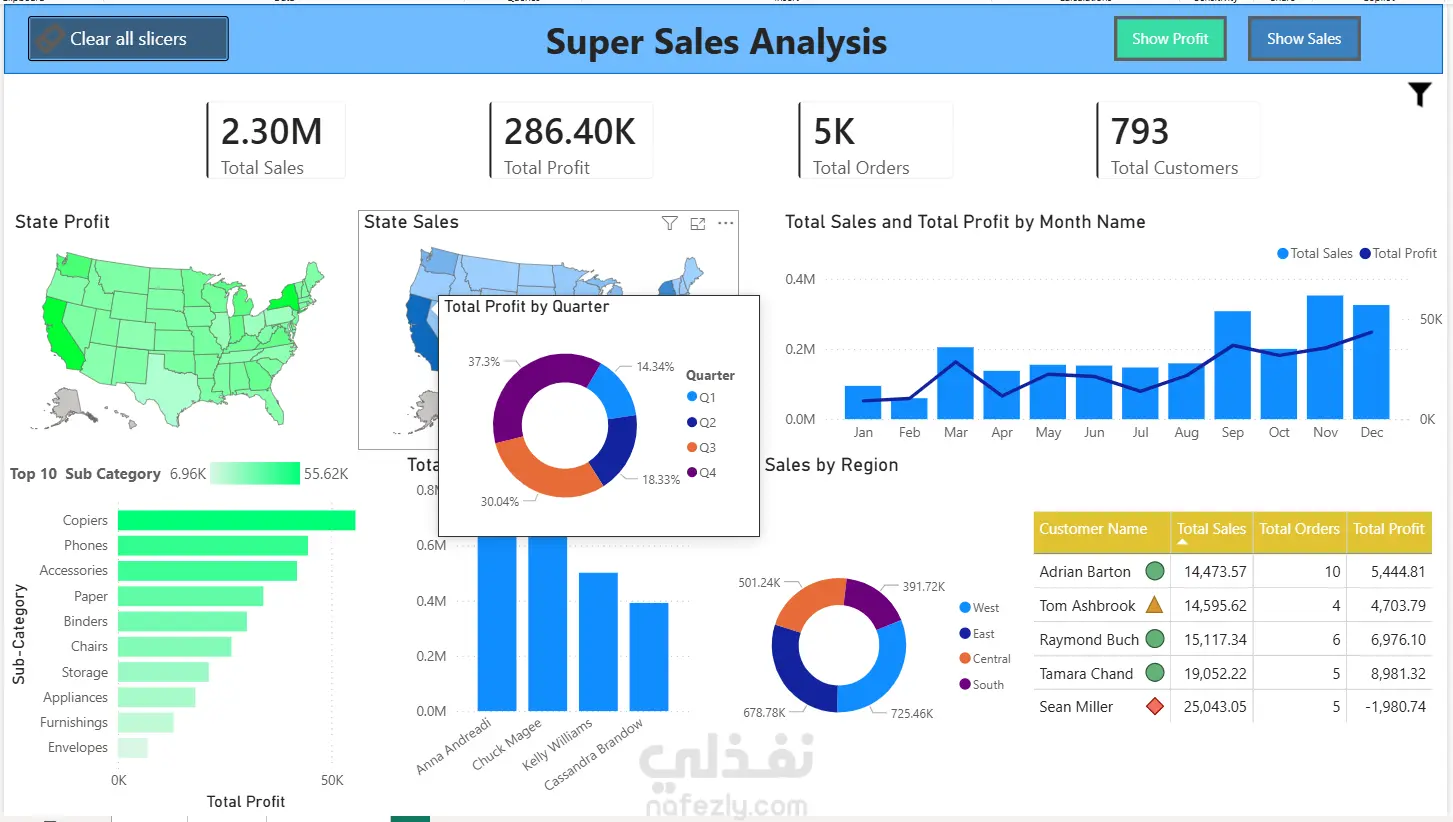The width and height of the screenshot is (1453, 822).
Task: Open more options ellipsis on State Sales
Action: pos(726,223)
